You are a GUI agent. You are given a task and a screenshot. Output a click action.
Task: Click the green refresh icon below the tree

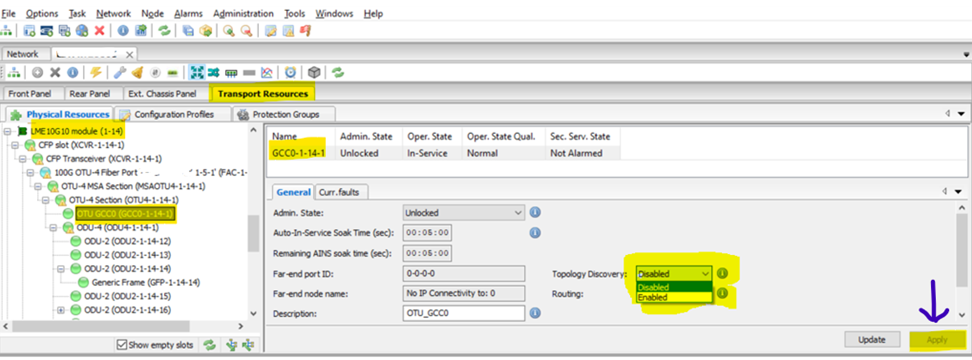[210, 345]
